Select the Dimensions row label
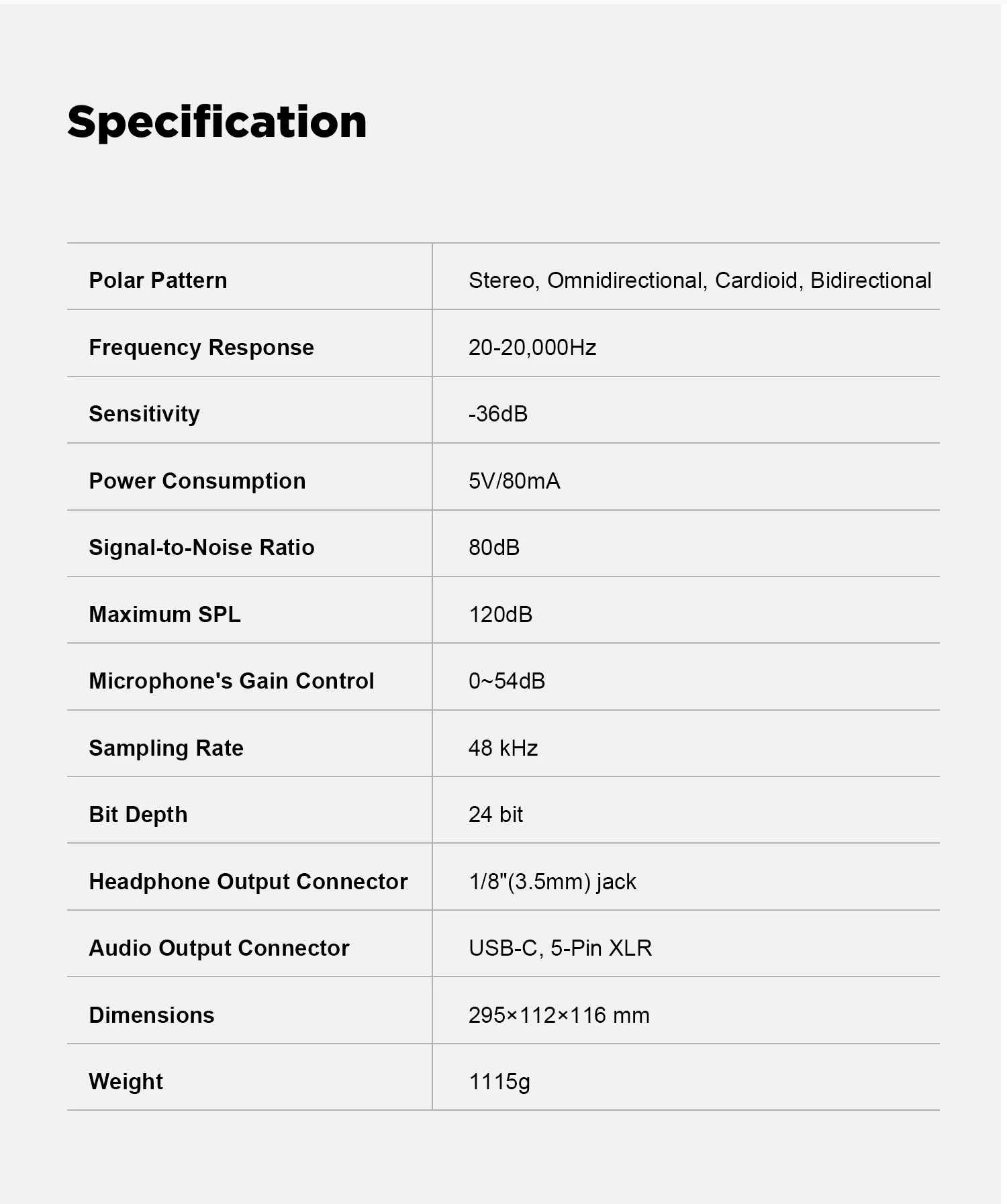This screenshot has height=1204, width=1007. [152, 1015]
